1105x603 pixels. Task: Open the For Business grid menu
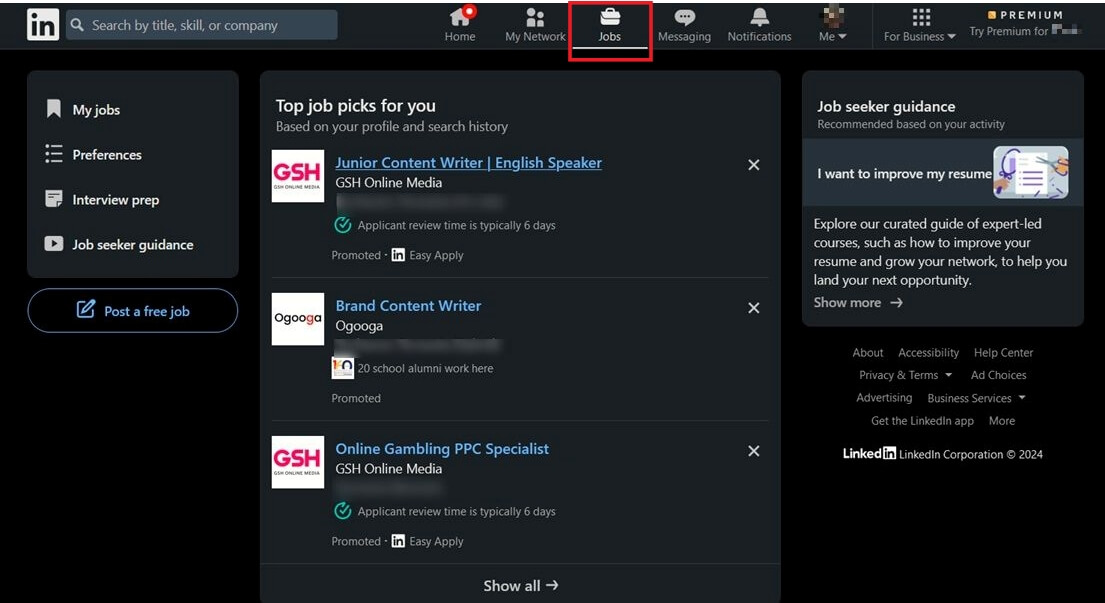click(920, 17)
